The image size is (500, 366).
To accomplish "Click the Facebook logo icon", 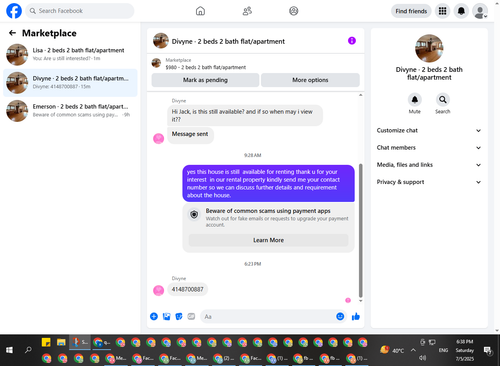I will [14, 11].
